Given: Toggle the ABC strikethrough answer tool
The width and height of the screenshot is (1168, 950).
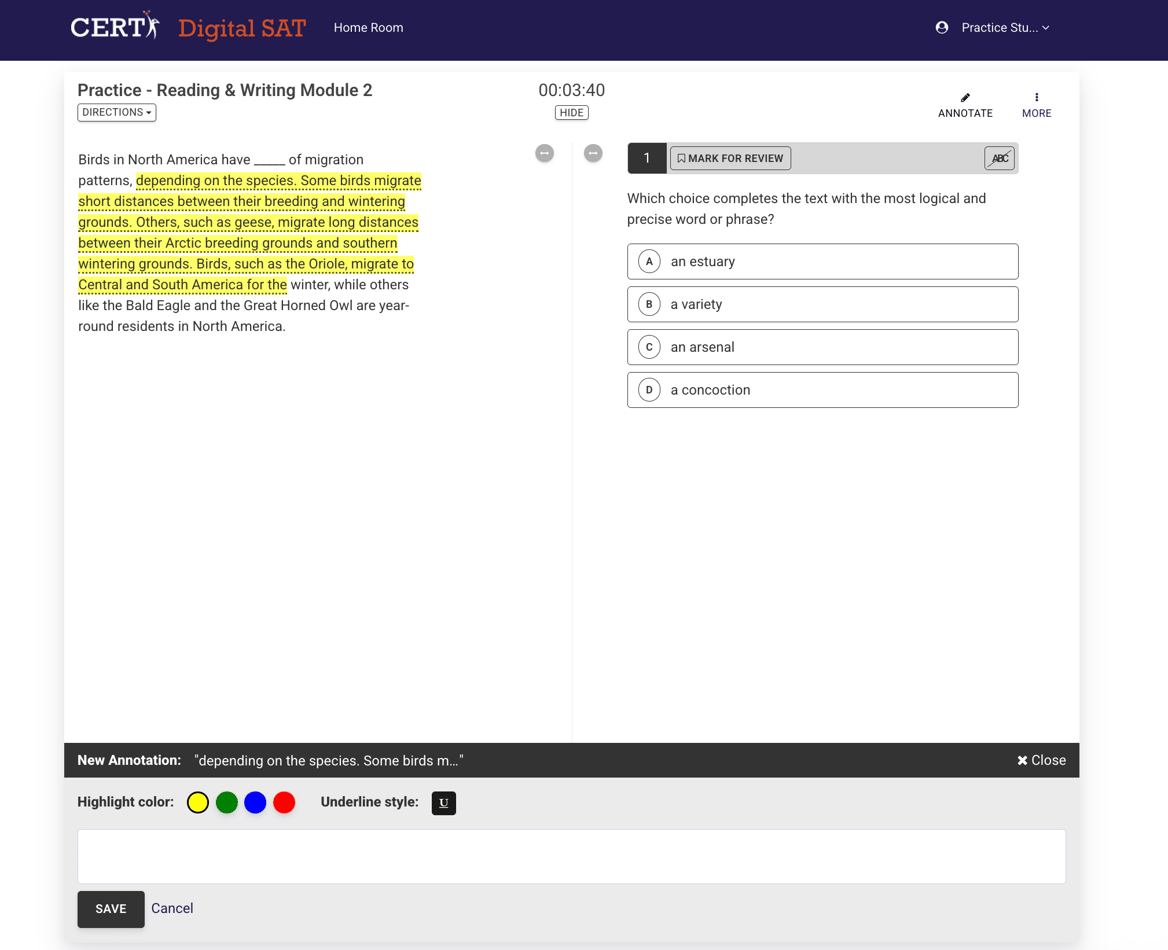Looking at the screenshot, I should (998, 158).
